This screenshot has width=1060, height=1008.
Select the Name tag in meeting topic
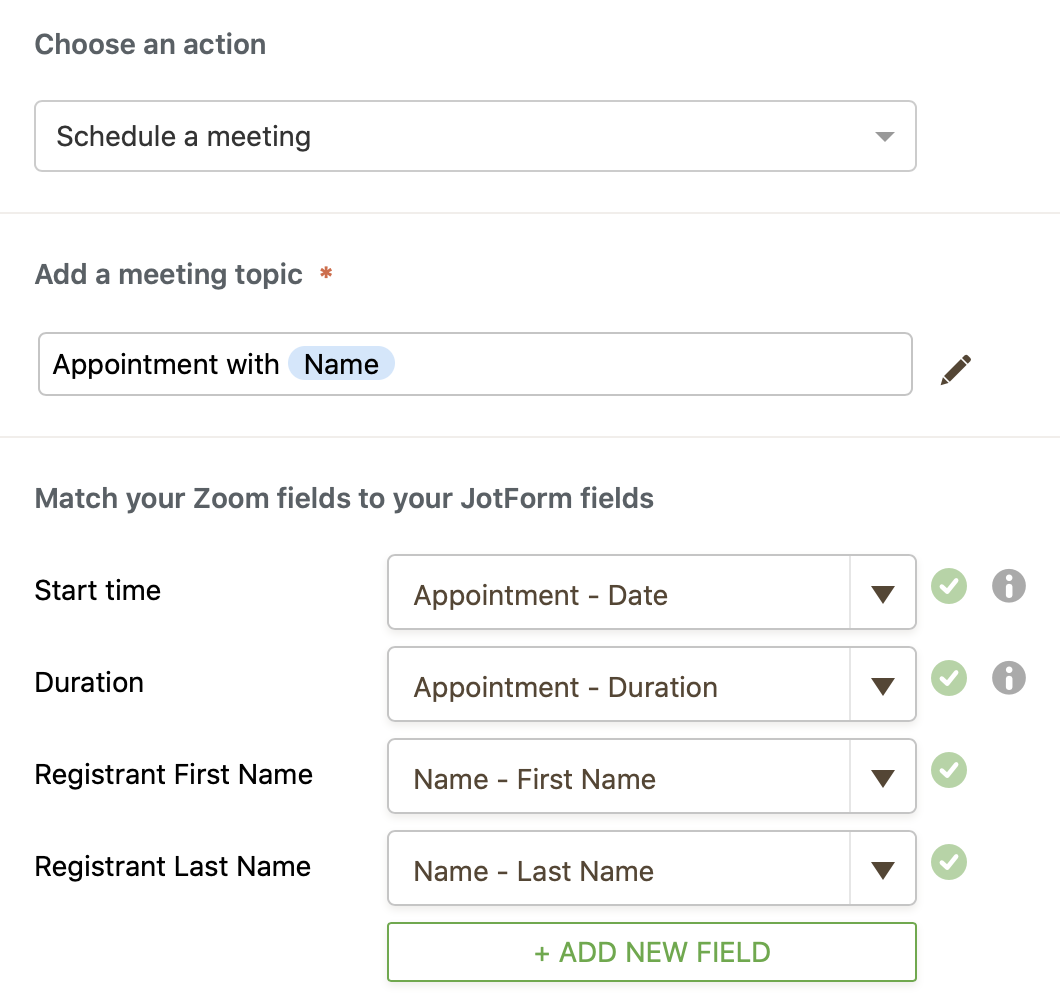click(x=341, y=364)
